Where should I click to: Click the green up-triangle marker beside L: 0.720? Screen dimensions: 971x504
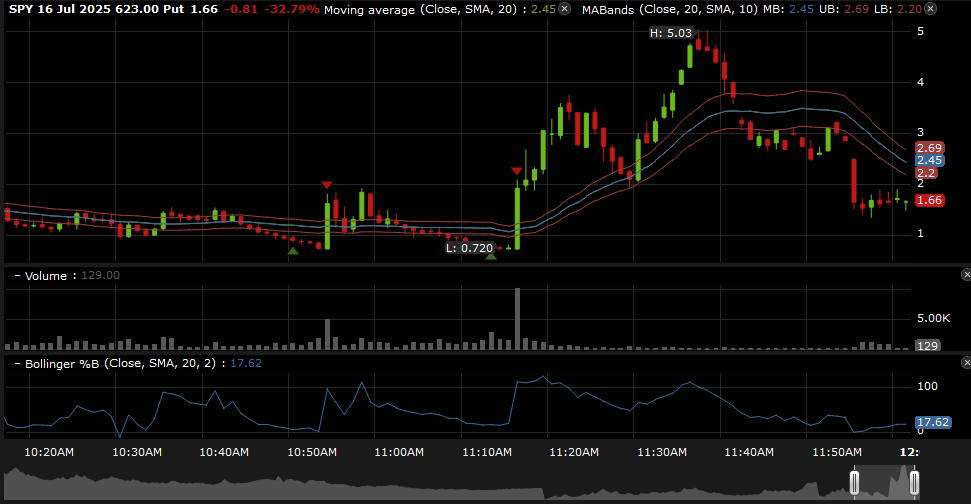click(x=491, y=256)
